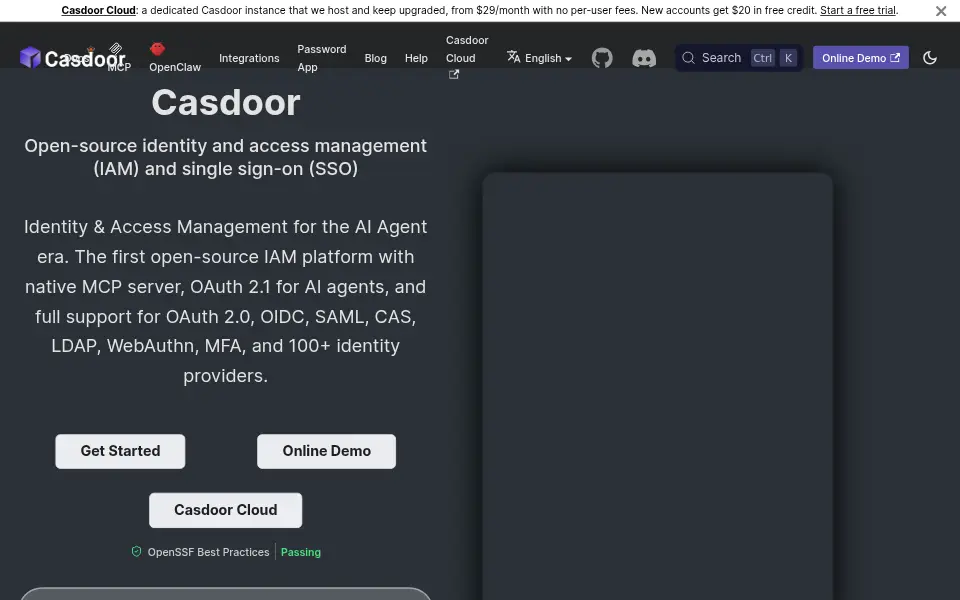Open the Discord server icon
960x600 pixels.
(x=644, y=58)
